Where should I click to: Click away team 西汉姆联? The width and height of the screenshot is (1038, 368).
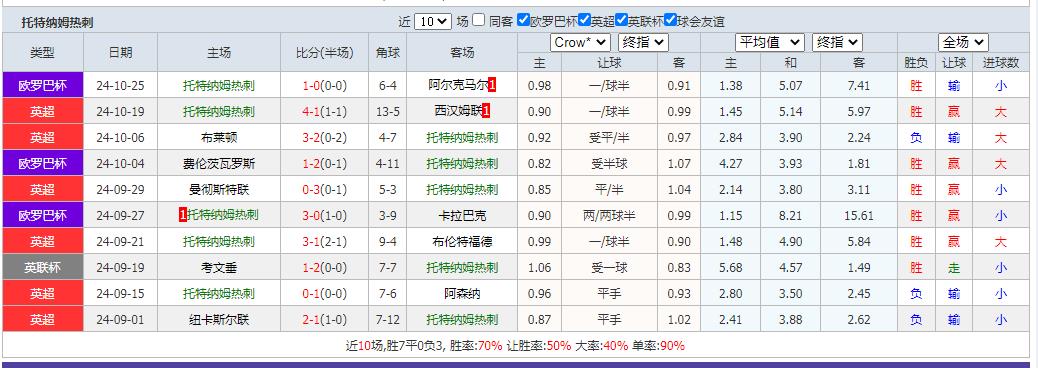tap(457, 112)
